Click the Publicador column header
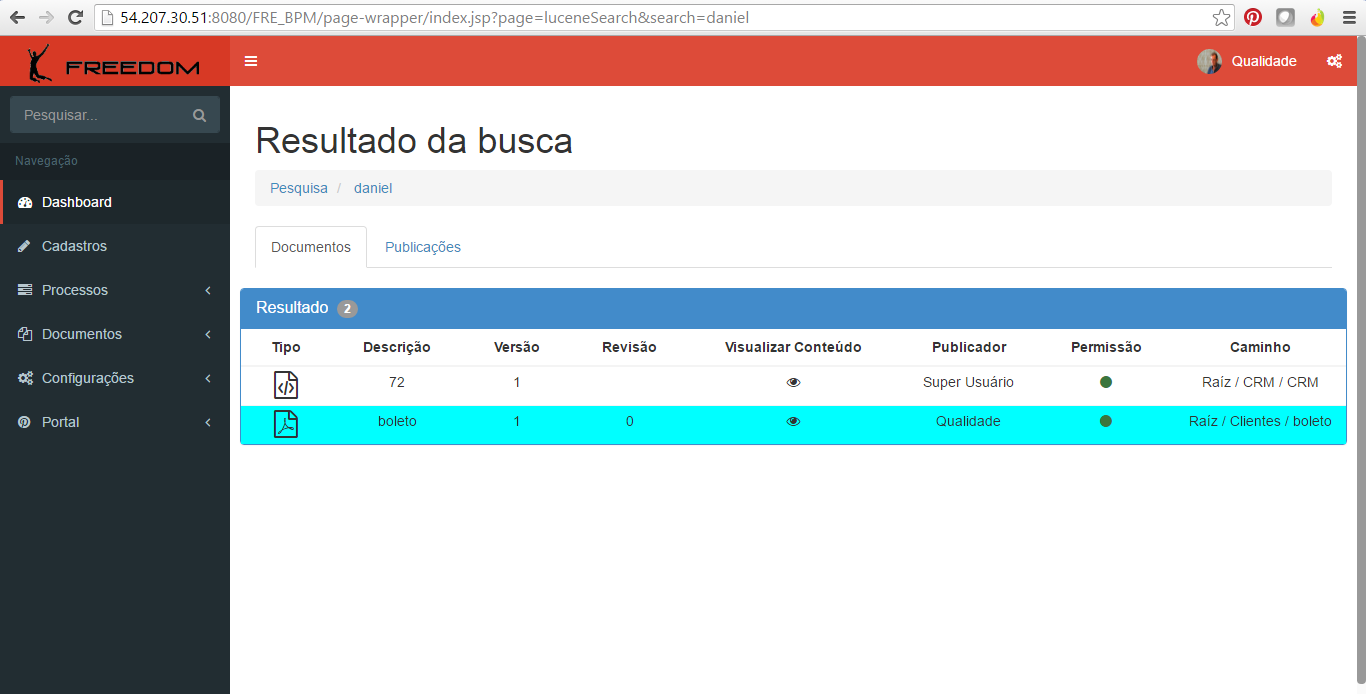This screenshot has width=1366, height=694. [969, 347]
